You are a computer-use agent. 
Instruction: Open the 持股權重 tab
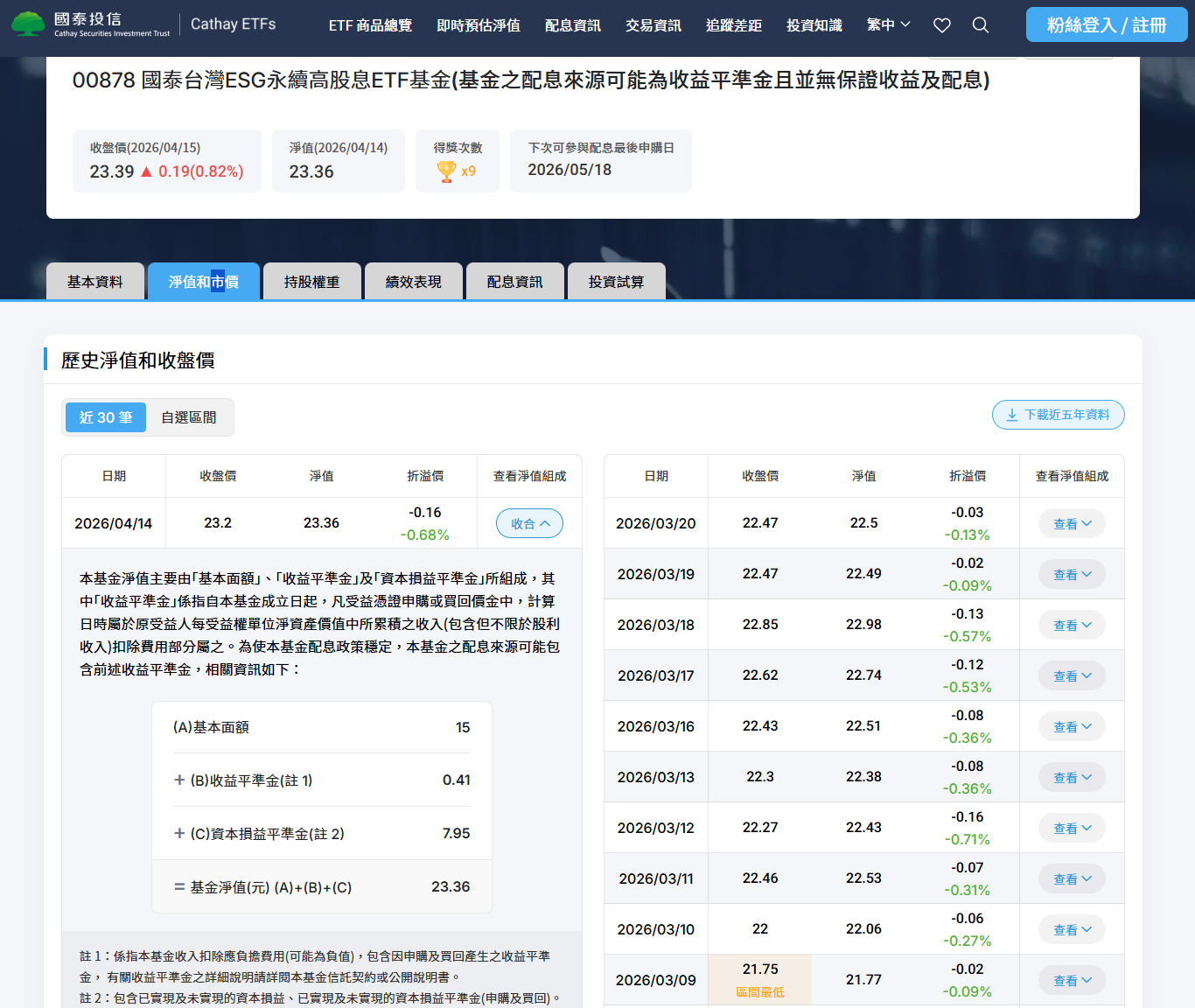point(311,281)
